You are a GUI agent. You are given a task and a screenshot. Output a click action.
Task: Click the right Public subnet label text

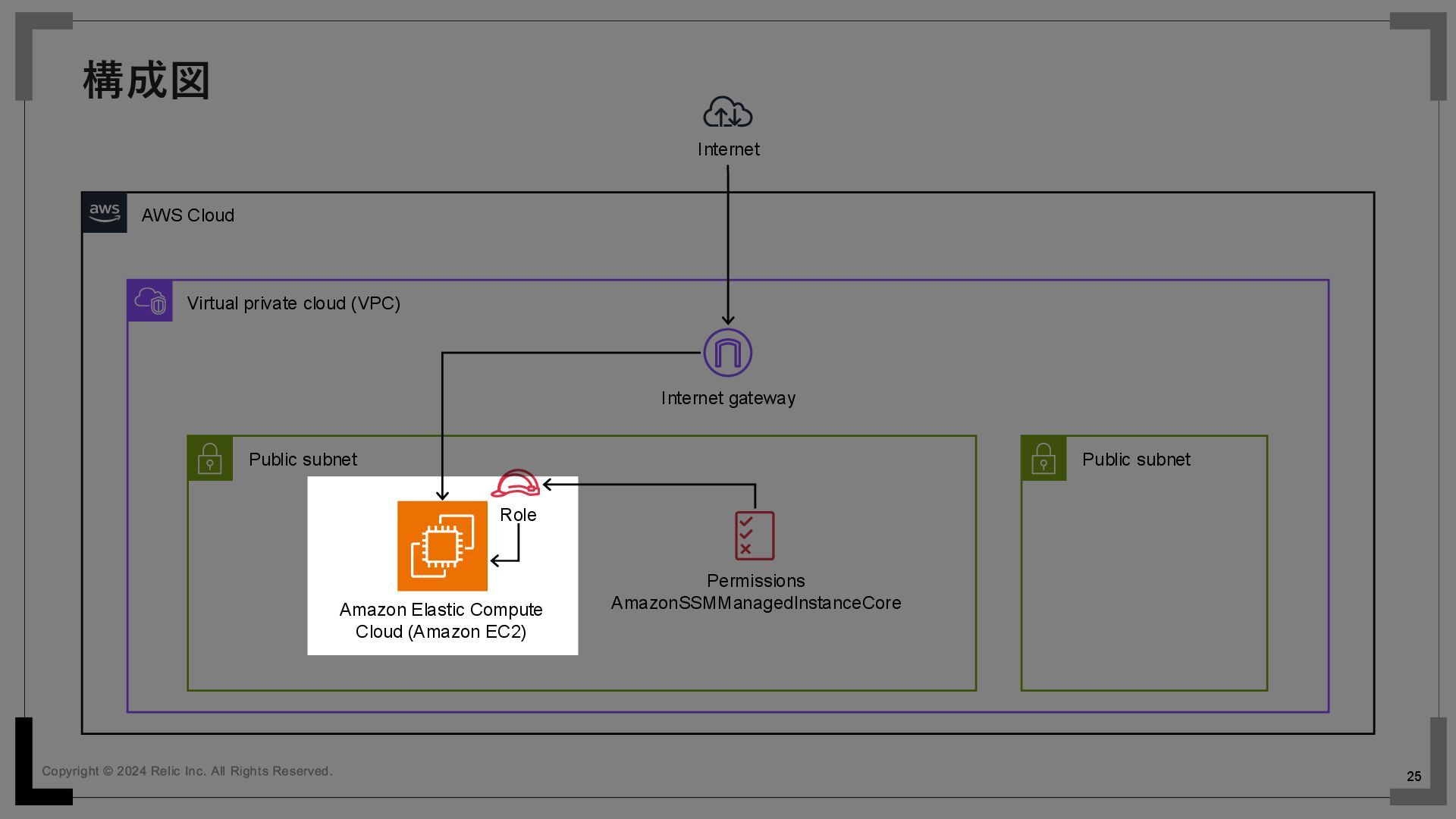pos(1135,460)
